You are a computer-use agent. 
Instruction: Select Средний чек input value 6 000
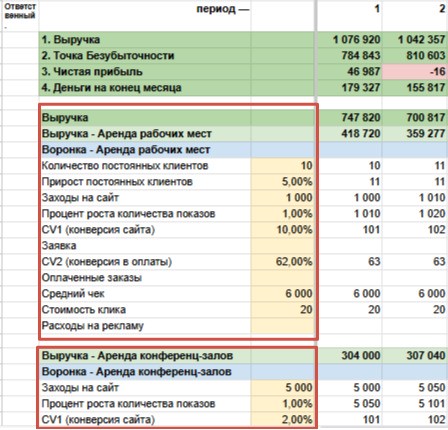282,294
